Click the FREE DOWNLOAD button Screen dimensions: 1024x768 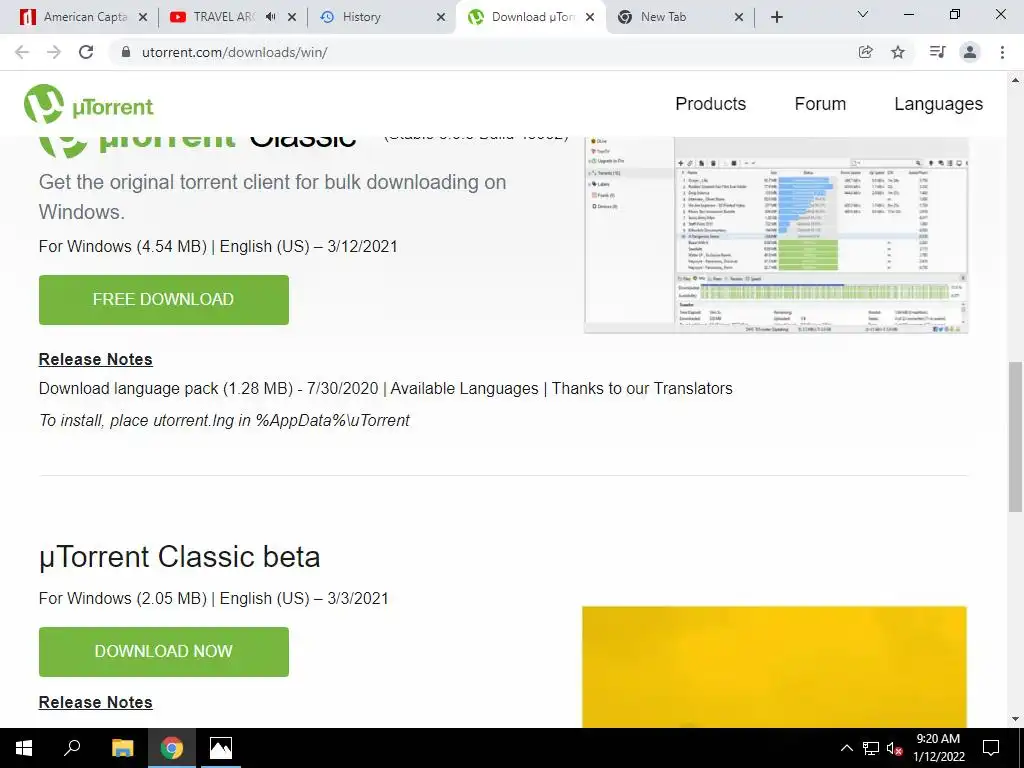(x=164, y=300)
